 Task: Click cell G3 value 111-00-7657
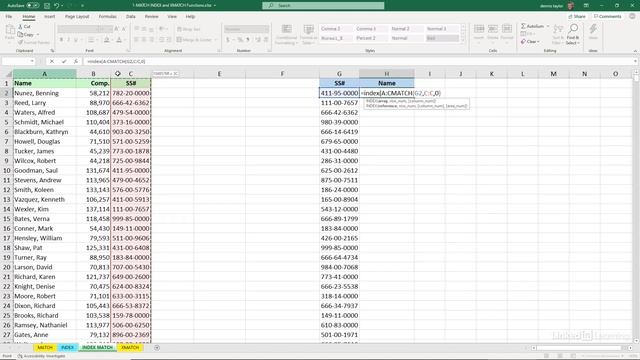point(339,102)
